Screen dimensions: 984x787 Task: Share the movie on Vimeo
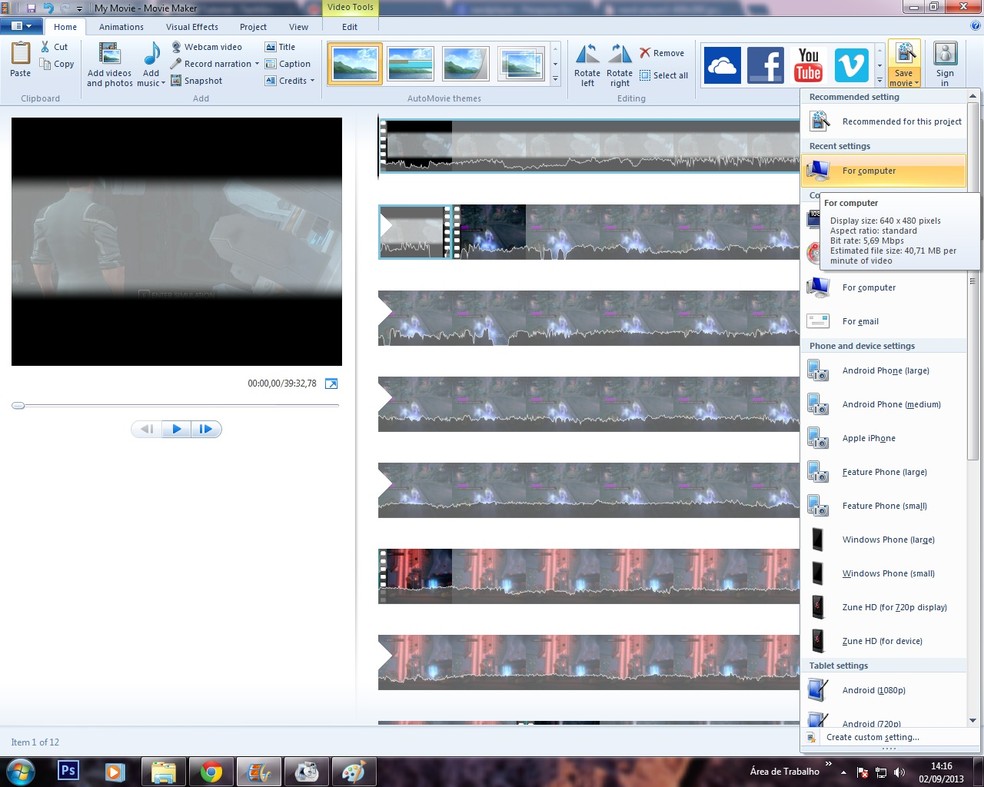coord(850,62)
